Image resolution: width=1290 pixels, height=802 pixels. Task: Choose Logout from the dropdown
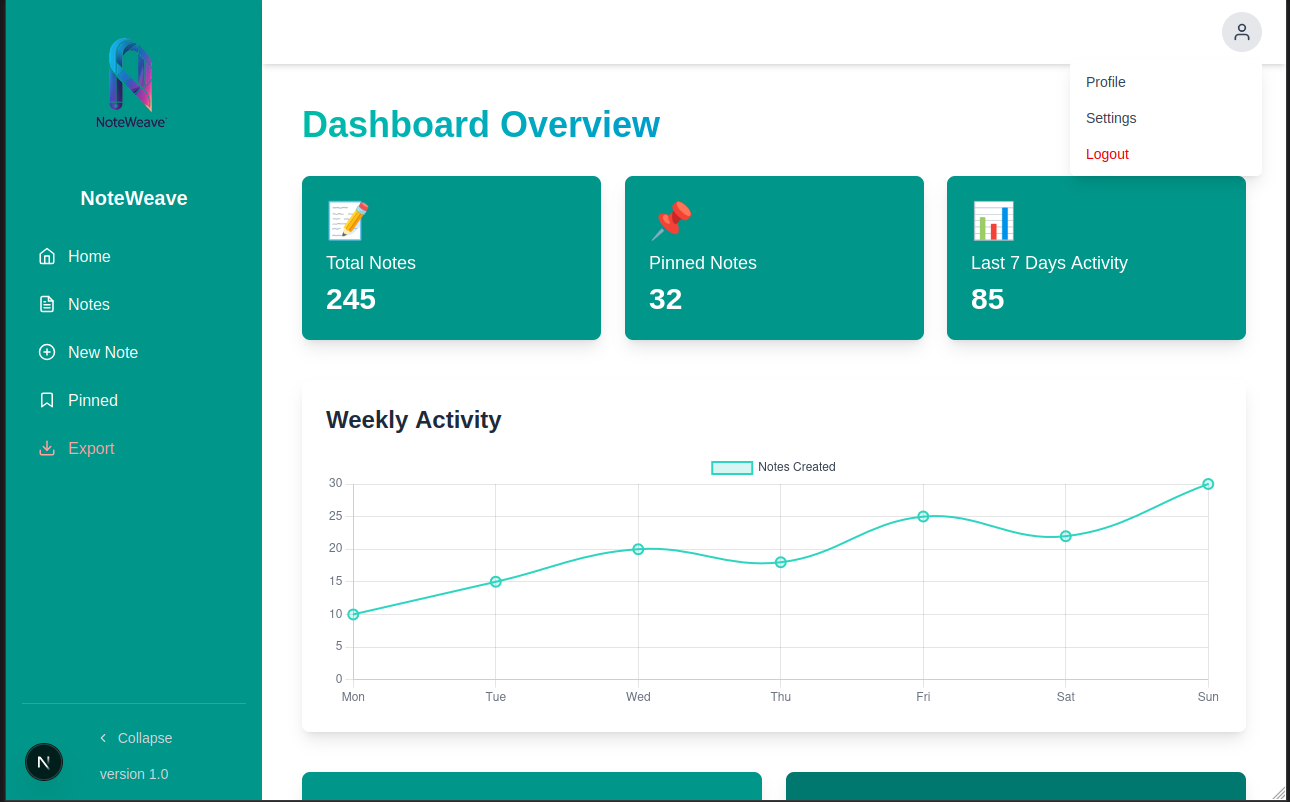coord(1107,154)
